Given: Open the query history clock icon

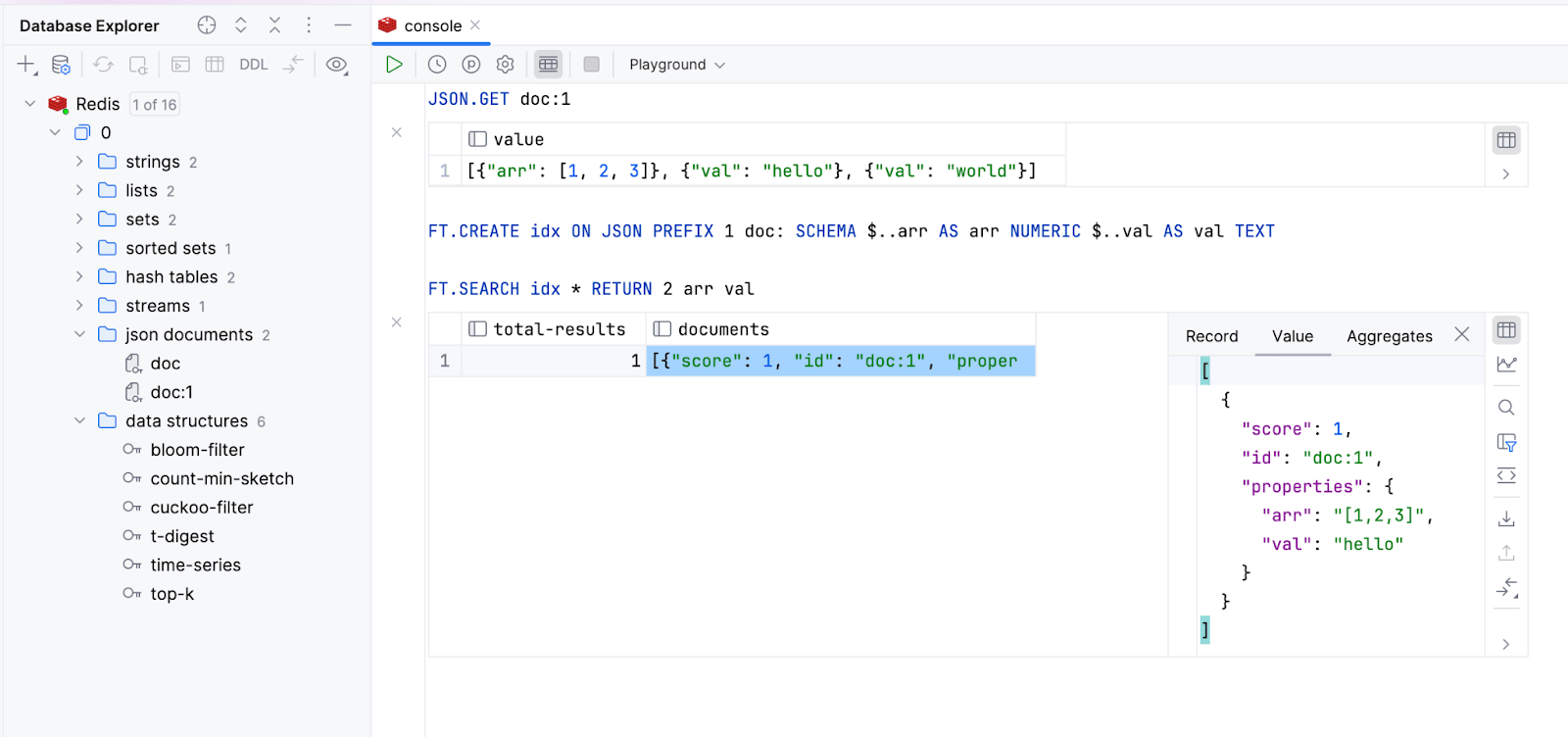Looking at the screenshot, I should (437, 65).
